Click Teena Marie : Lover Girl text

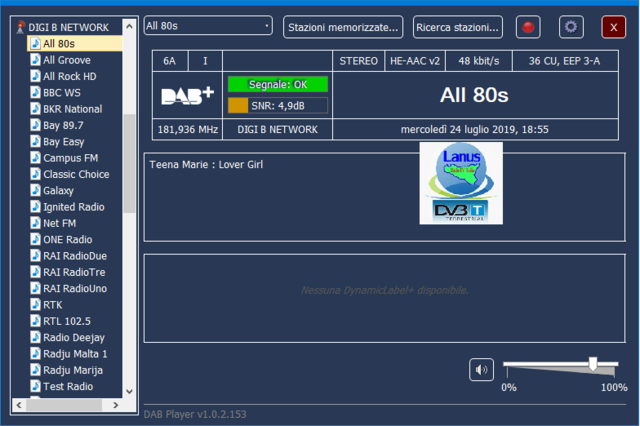[x=206, y=164]
